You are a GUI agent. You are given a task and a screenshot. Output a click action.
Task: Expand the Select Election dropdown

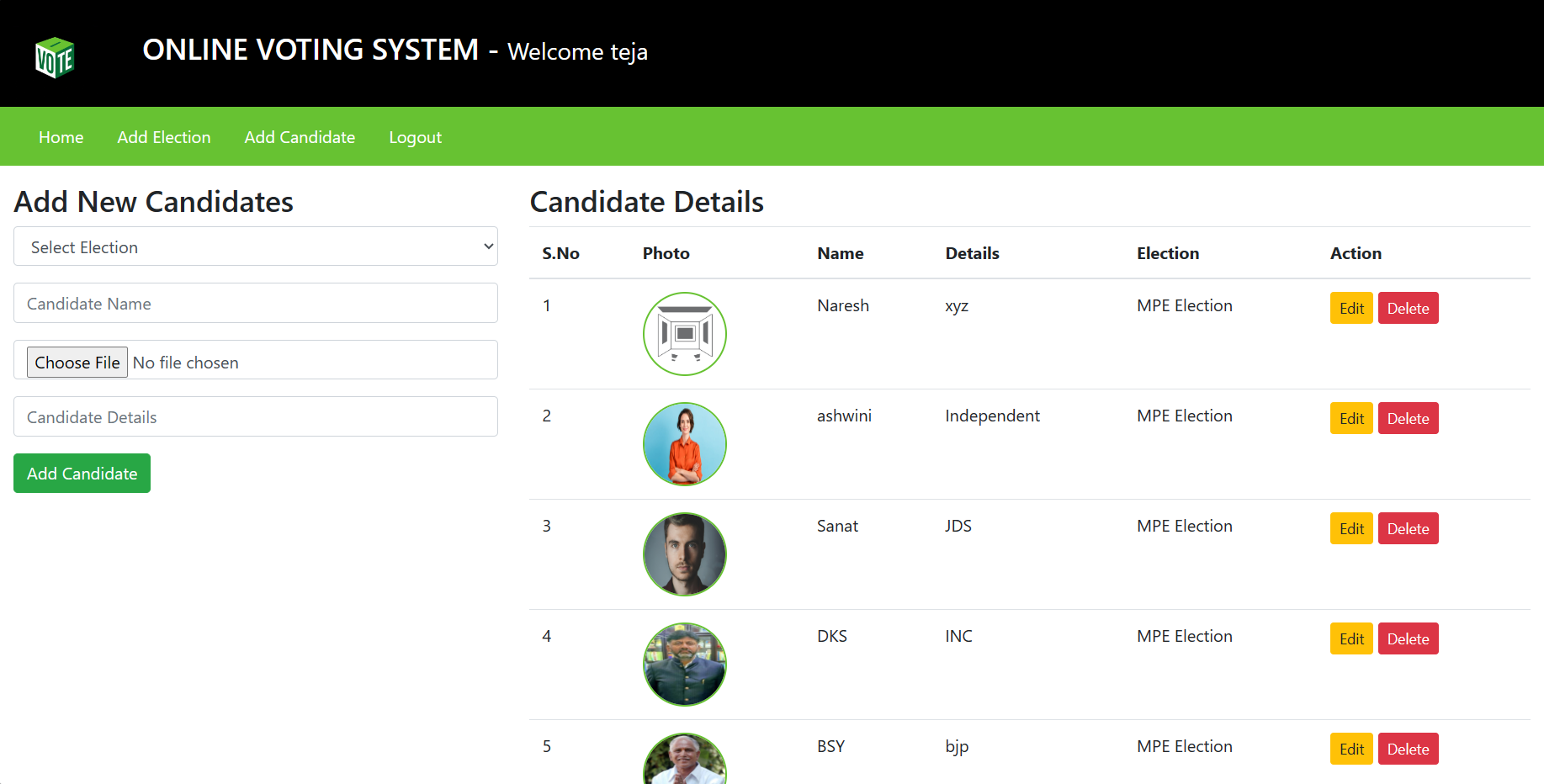point(256,246)
